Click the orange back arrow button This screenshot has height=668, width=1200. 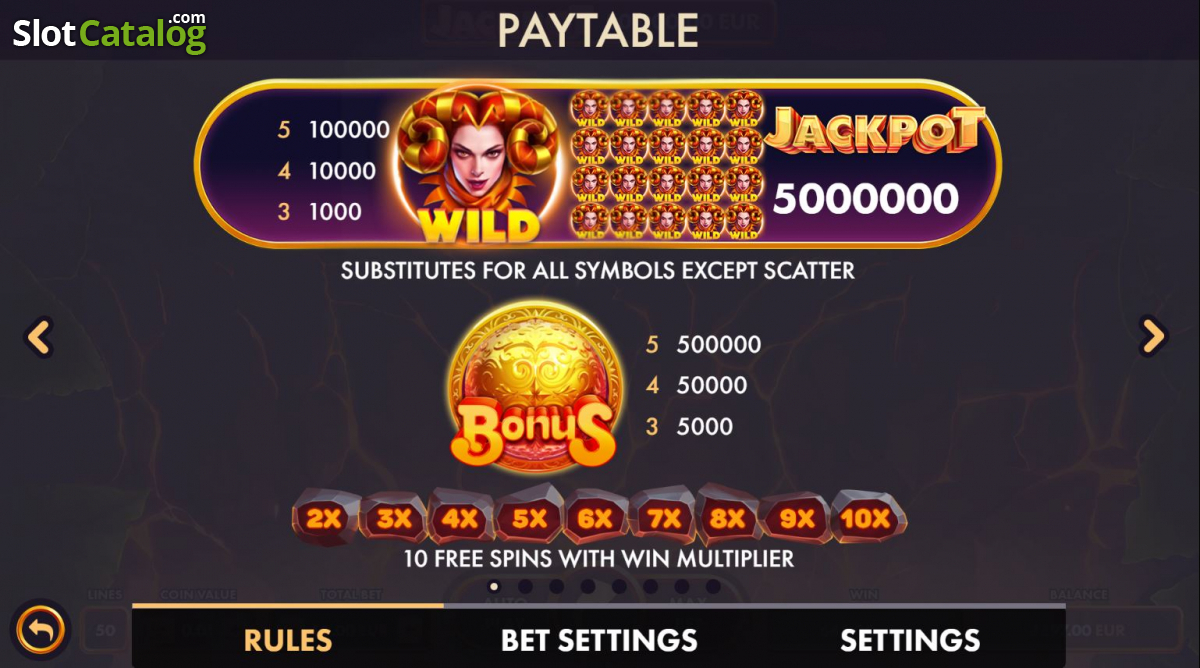pyautogui.click(x=41, y=630)
